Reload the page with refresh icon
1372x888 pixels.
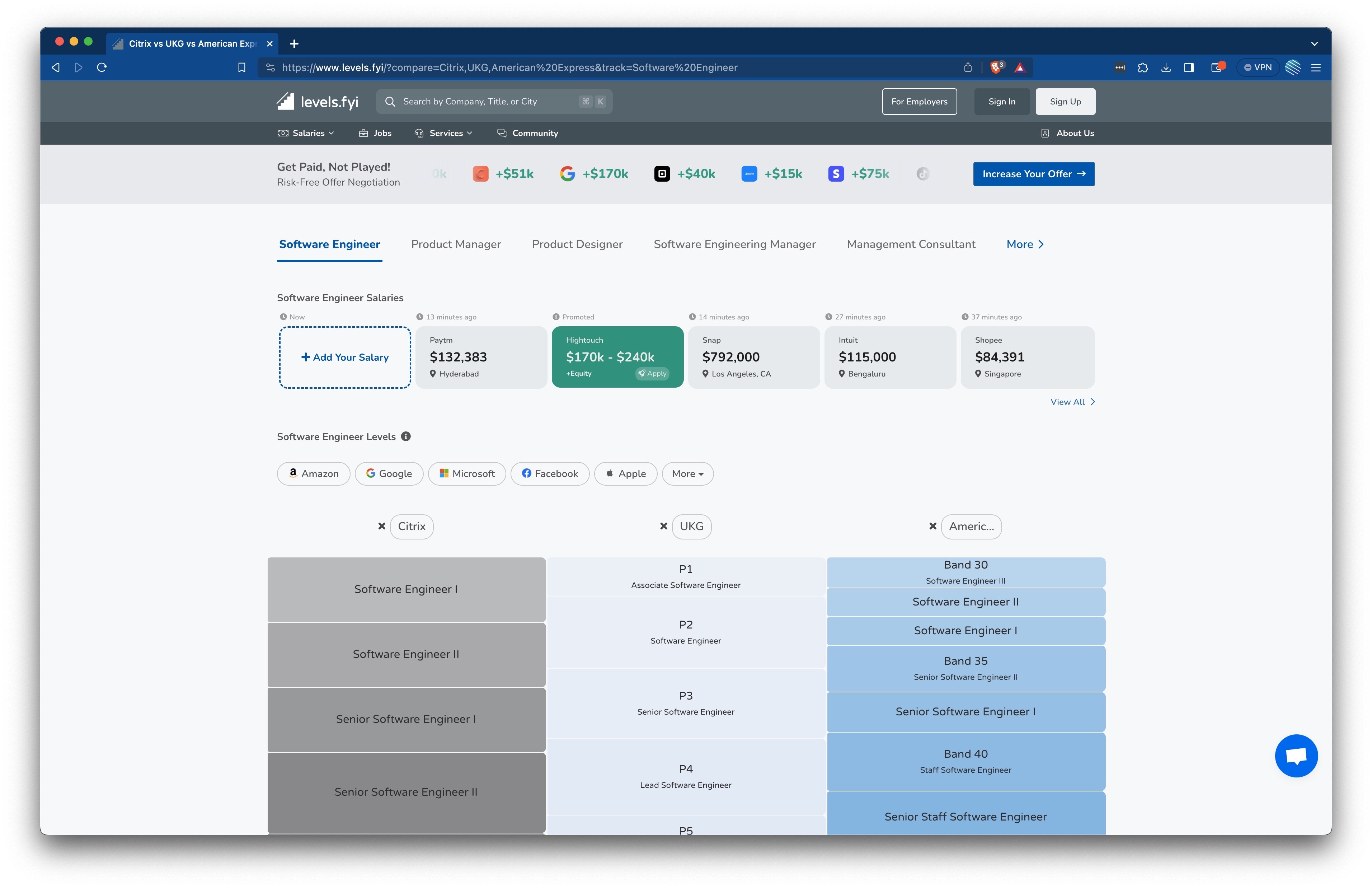click(102, 67)
